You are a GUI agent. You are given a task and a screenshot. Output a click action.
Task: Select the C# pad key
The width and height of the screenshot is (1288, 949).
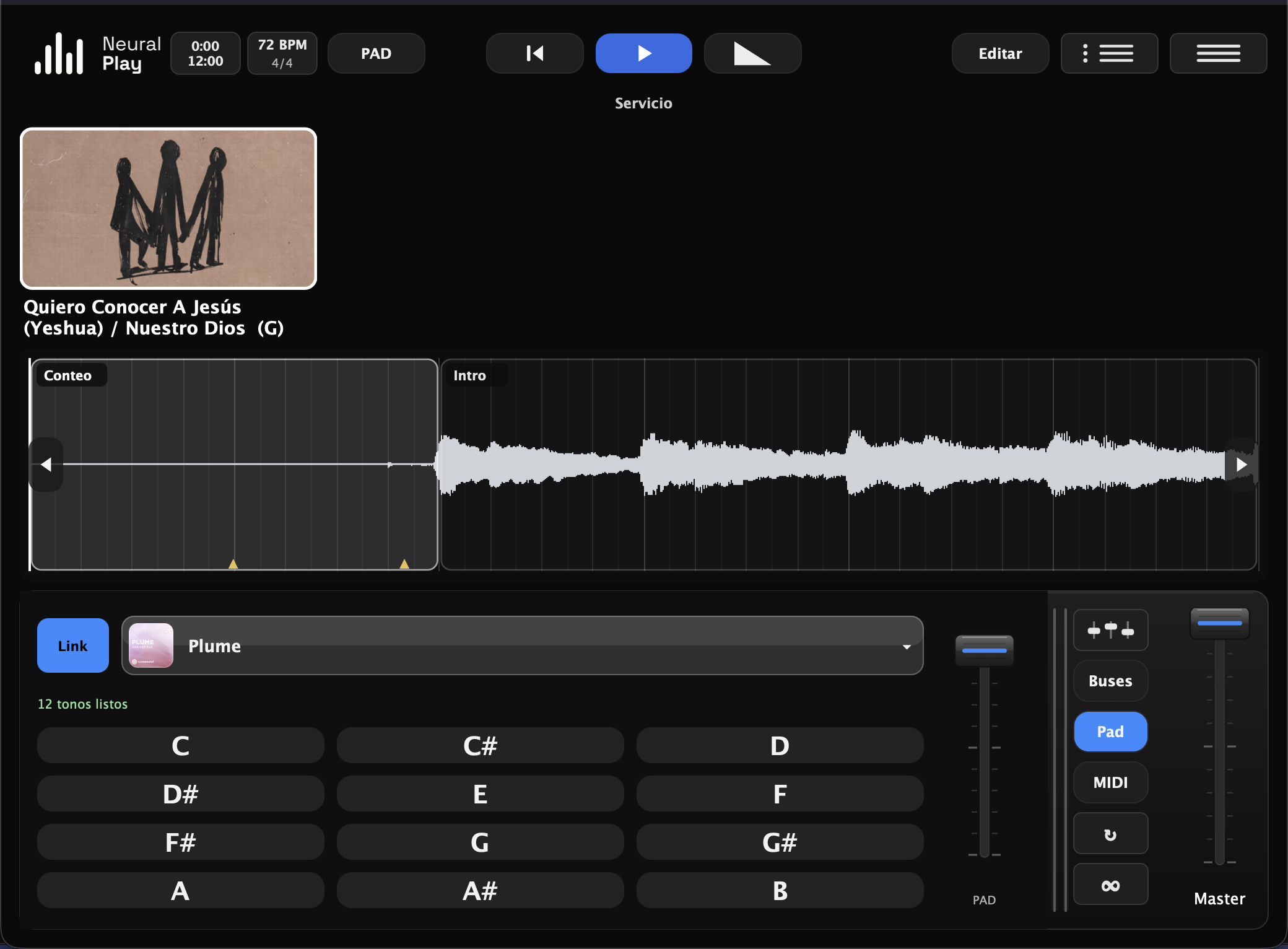click(481, 745)
